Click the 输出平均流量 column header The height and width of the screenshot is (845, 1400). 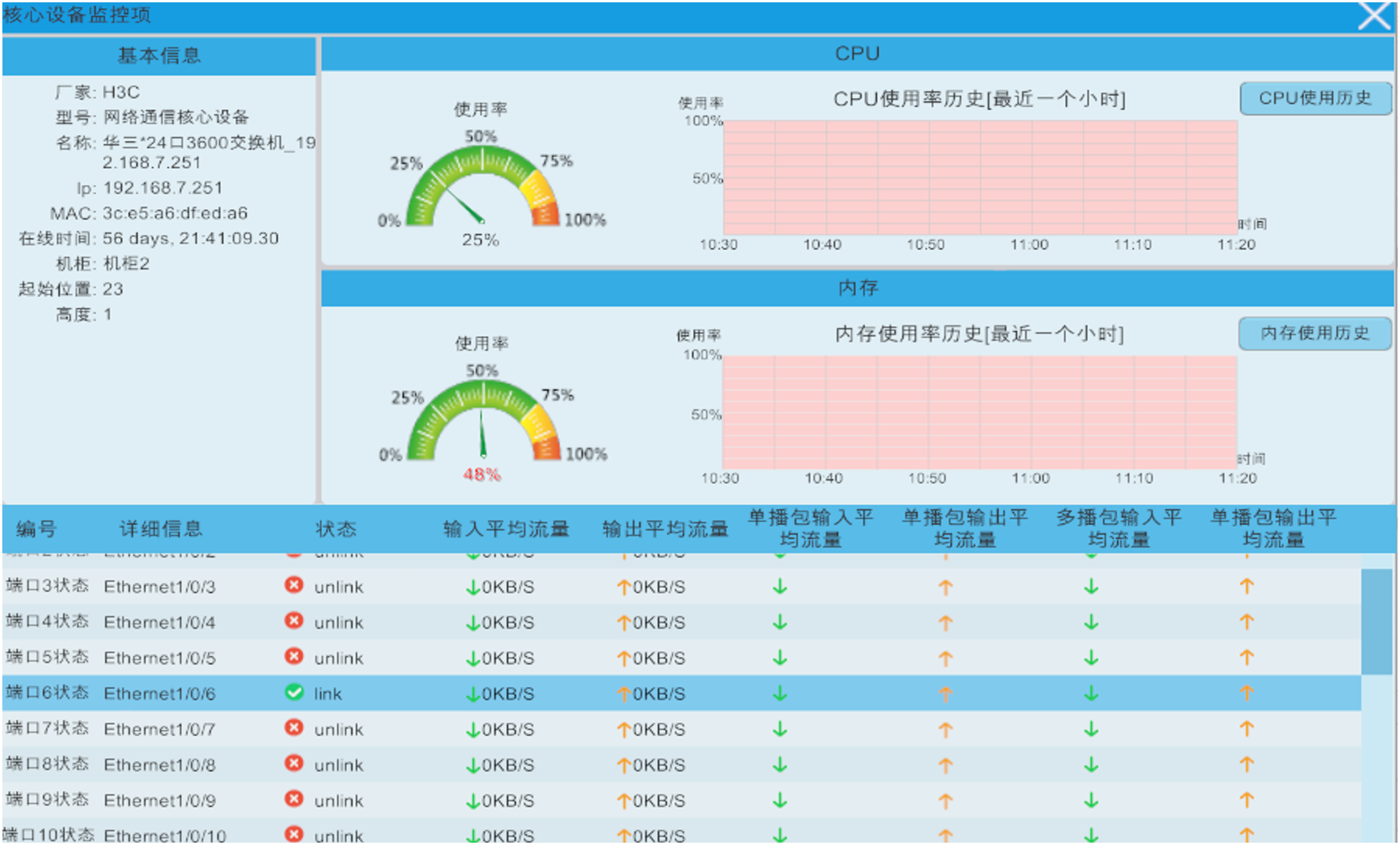tap(665, 529)
